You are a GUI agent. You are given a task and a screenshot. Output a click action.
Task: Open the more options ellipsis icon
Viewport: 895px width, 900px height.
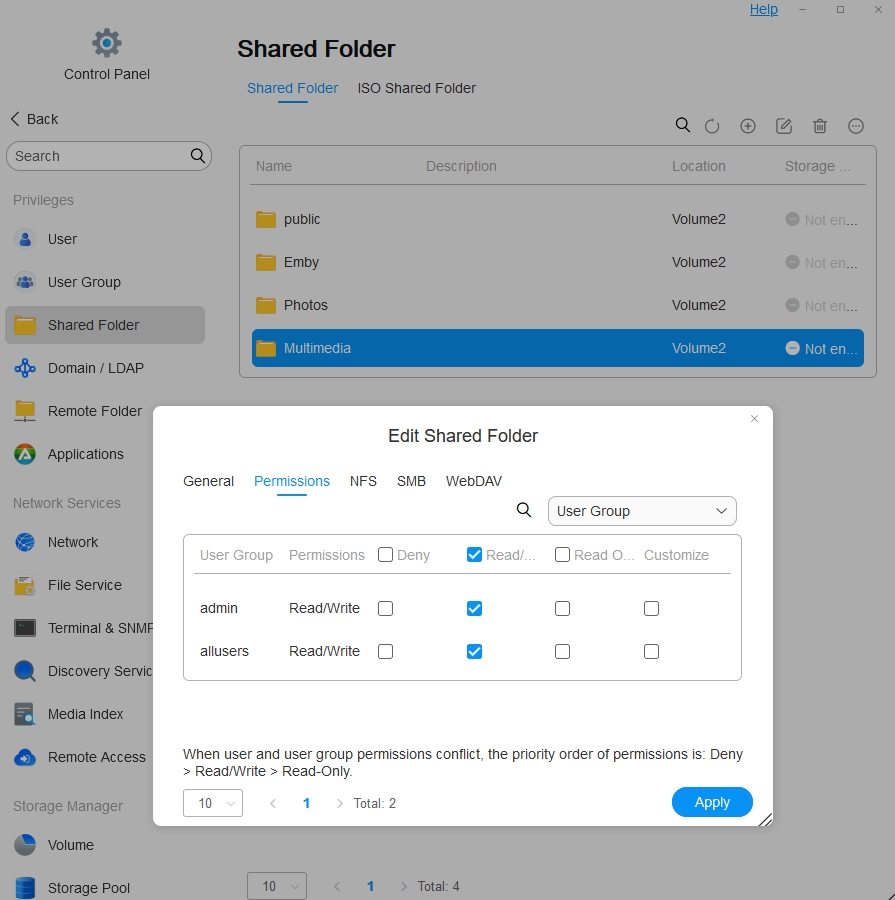(x=855, y=126)
